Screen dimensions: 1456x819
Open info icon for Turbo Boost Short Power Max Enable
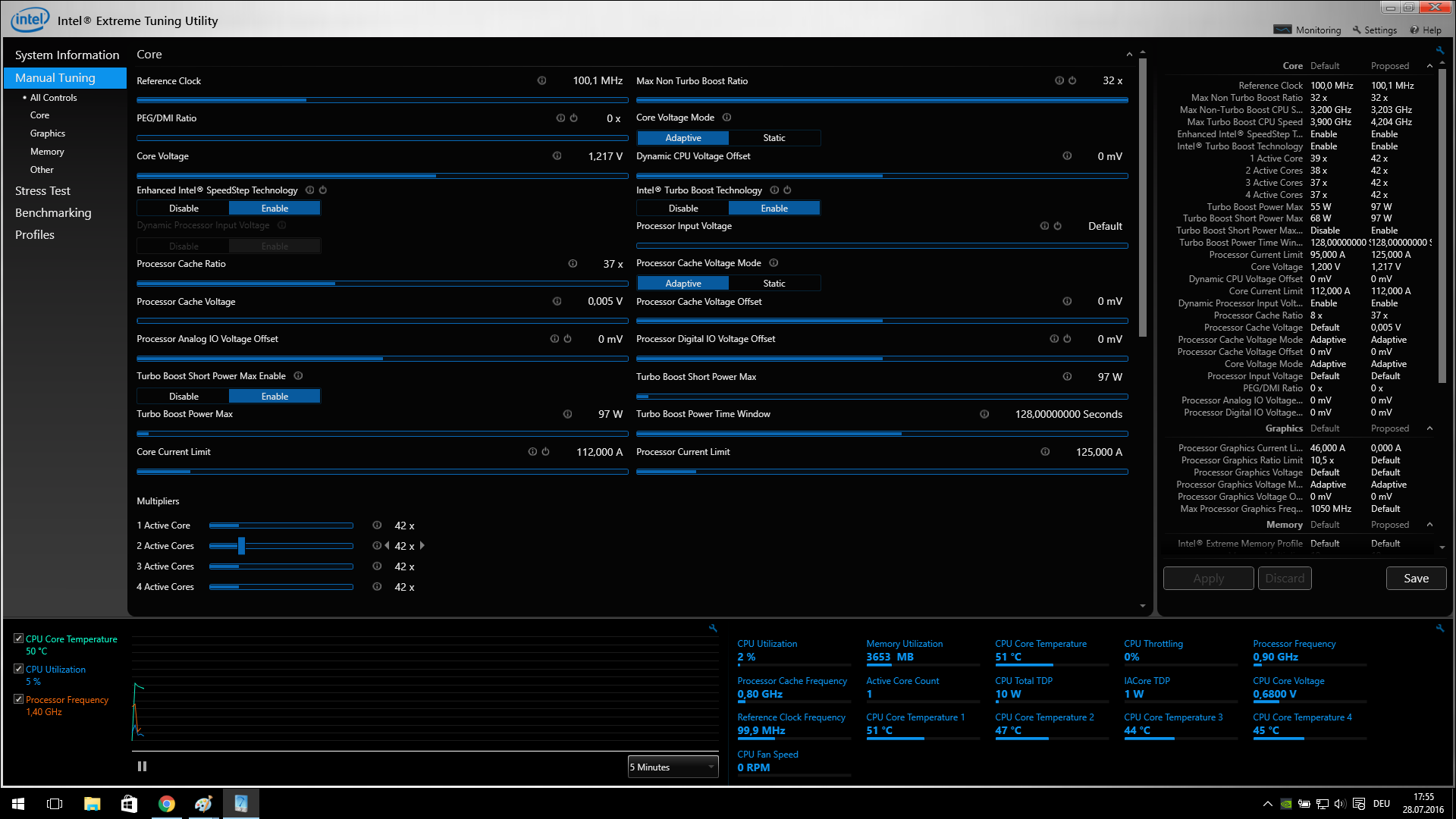click(298, 375)
